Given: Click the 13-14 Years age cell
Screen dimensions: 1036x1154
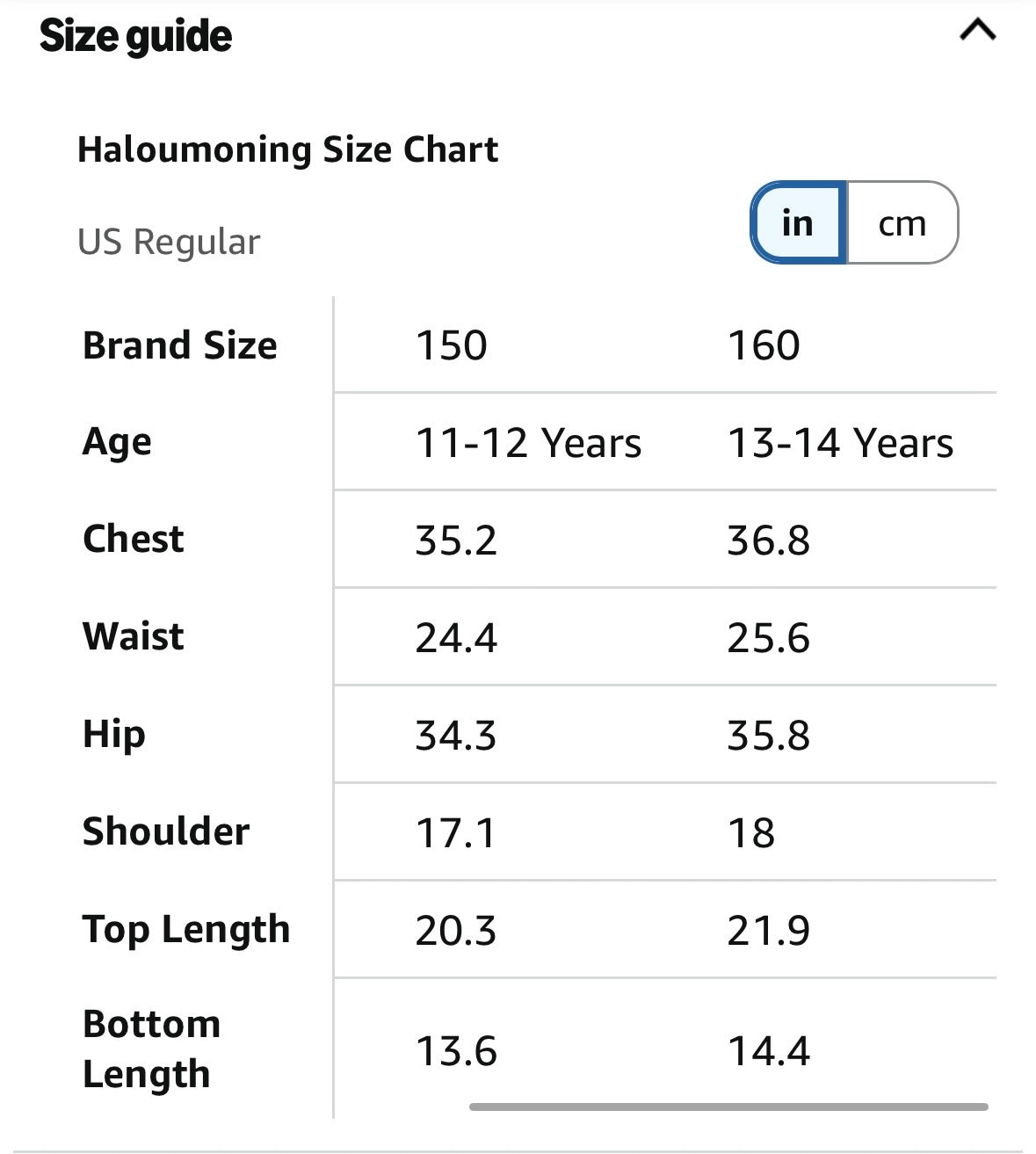Looking at the screenshot, I should pyautogui.click(x=840, y=443).
